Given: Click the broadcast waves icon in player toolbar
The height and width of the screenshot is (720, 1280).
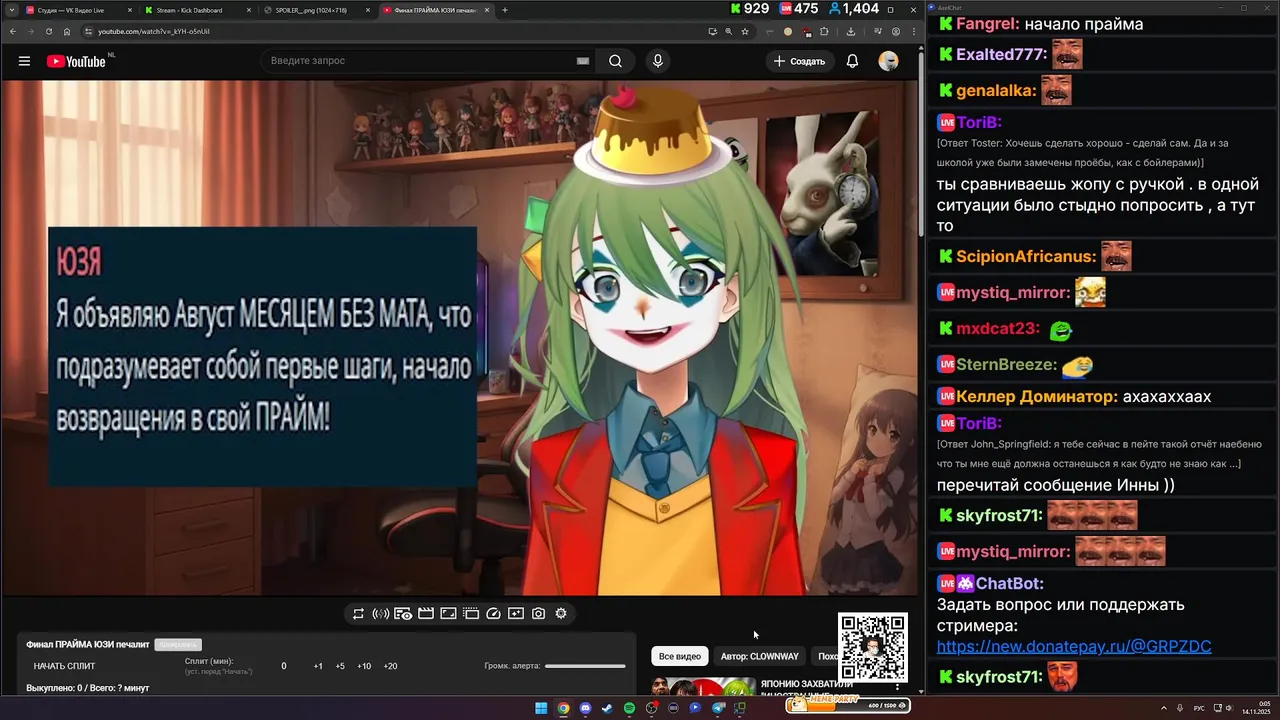Looking at the screenshot, I should click(381, 613).
